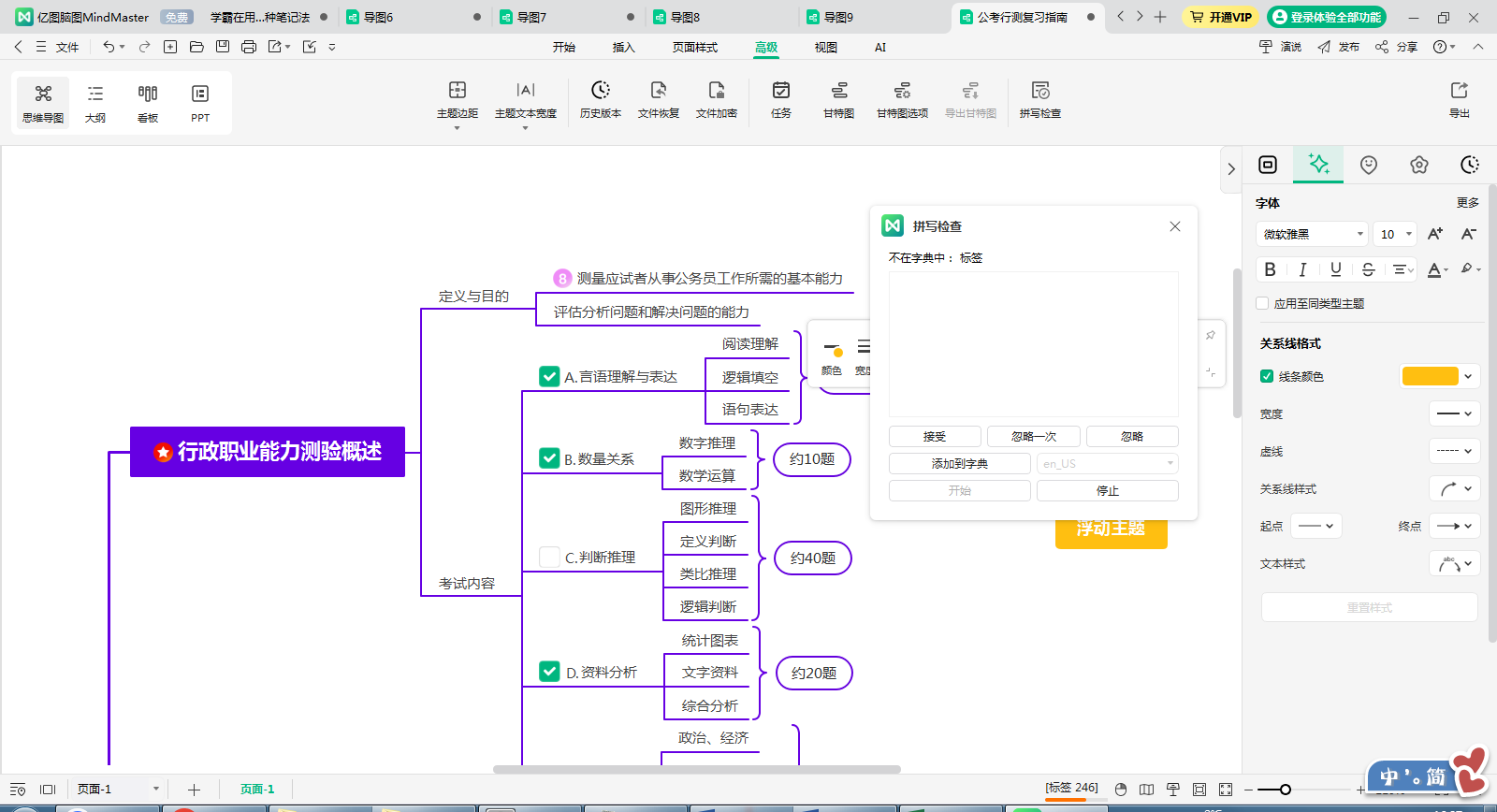Screen dimensions: 1497x812
Task: Toggle checkbox for A.言语理解与表达
Action: (550, 376)
